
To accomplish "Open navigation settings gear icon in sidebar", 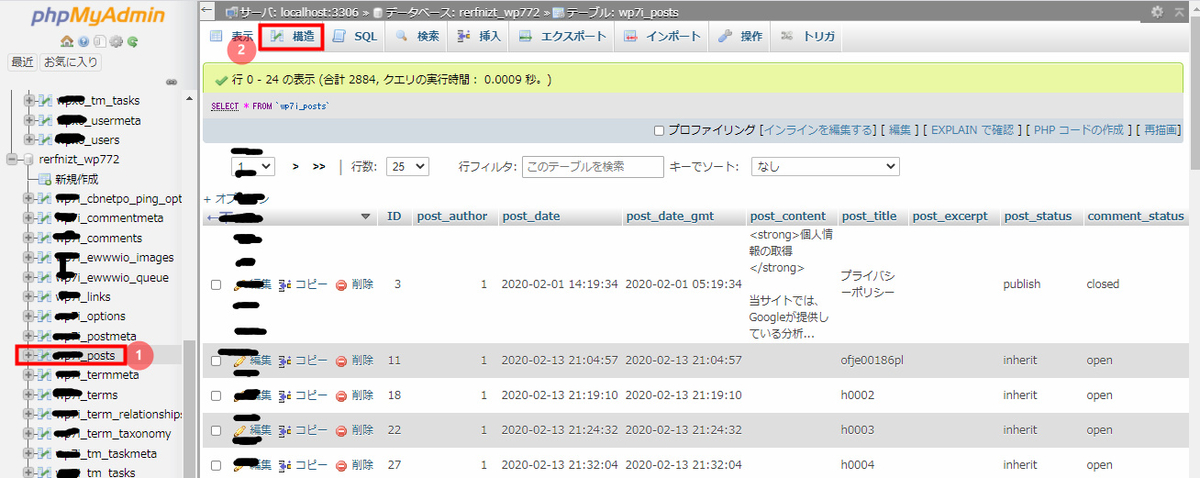I will point(116,42).
